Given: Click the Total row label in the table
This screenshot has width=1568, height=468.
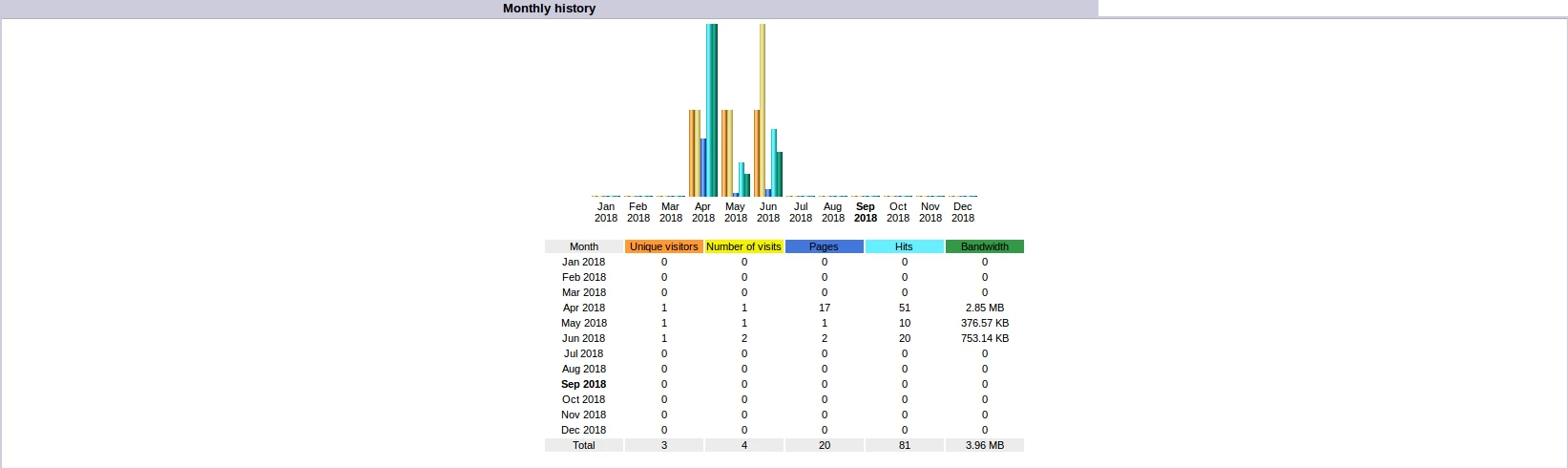Looking at the screenshot, I should [x=584, y=445].
